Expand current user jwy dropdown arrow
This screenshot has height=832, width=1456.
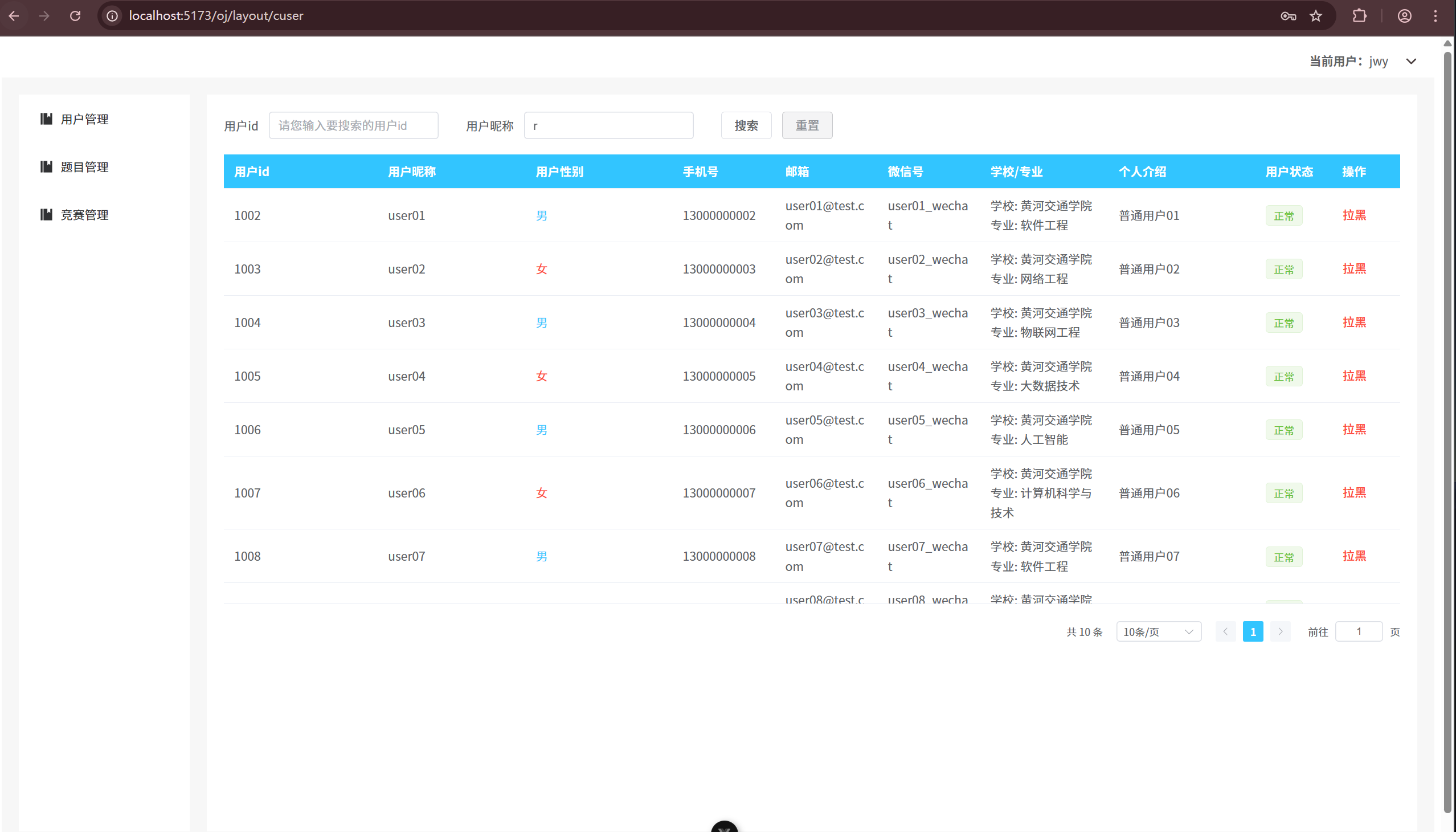1411,61
